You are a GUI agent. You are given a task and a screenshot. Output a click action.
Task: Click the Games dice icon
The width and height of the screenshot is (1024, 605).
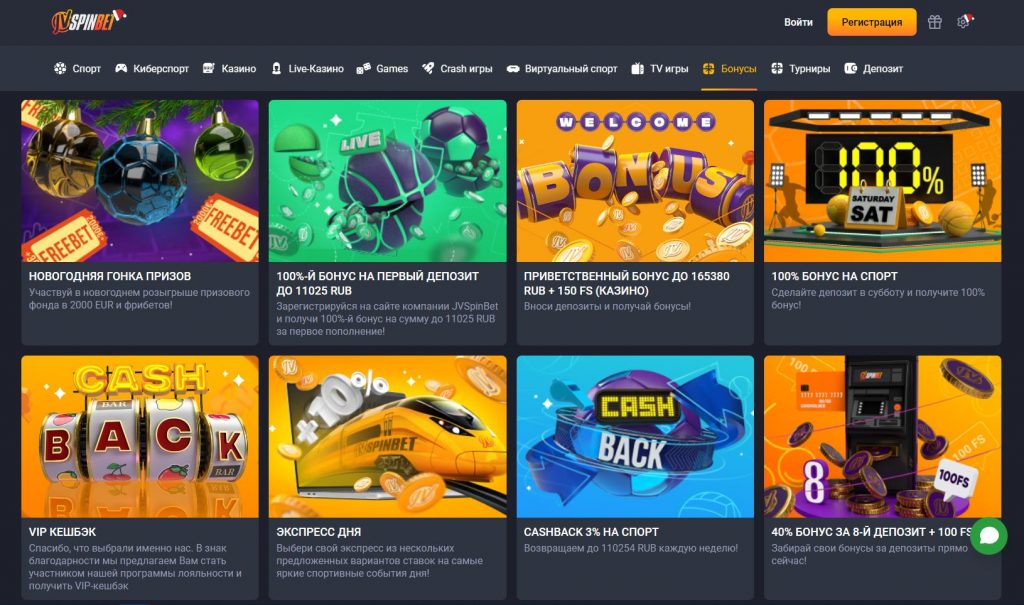coord(364,68)
